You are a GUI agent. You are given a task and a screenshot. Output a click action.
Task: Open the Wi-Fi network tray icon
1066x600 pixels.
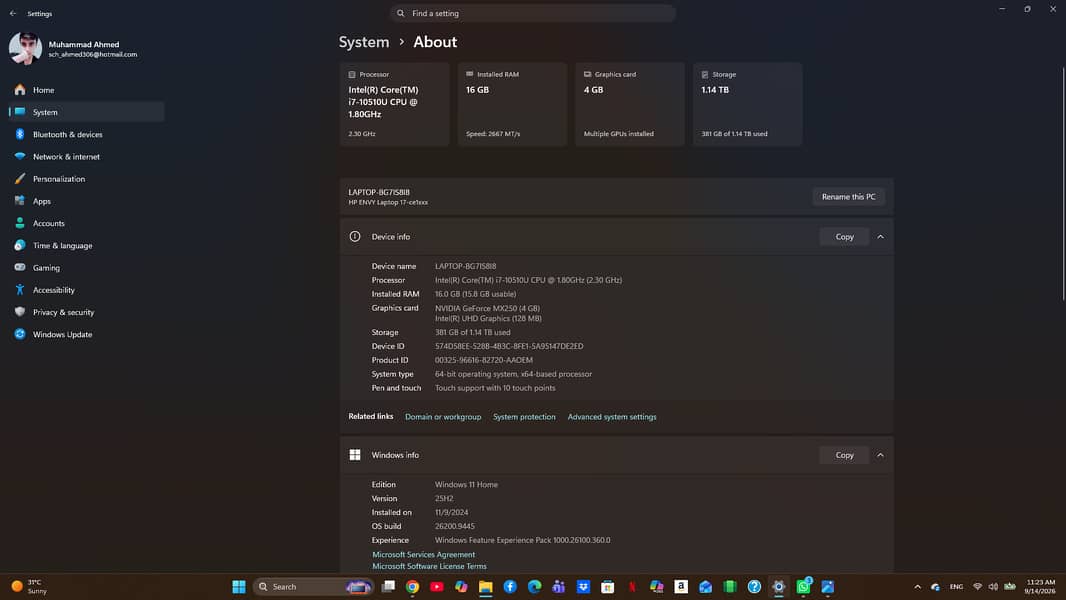[x=978, y=586]
